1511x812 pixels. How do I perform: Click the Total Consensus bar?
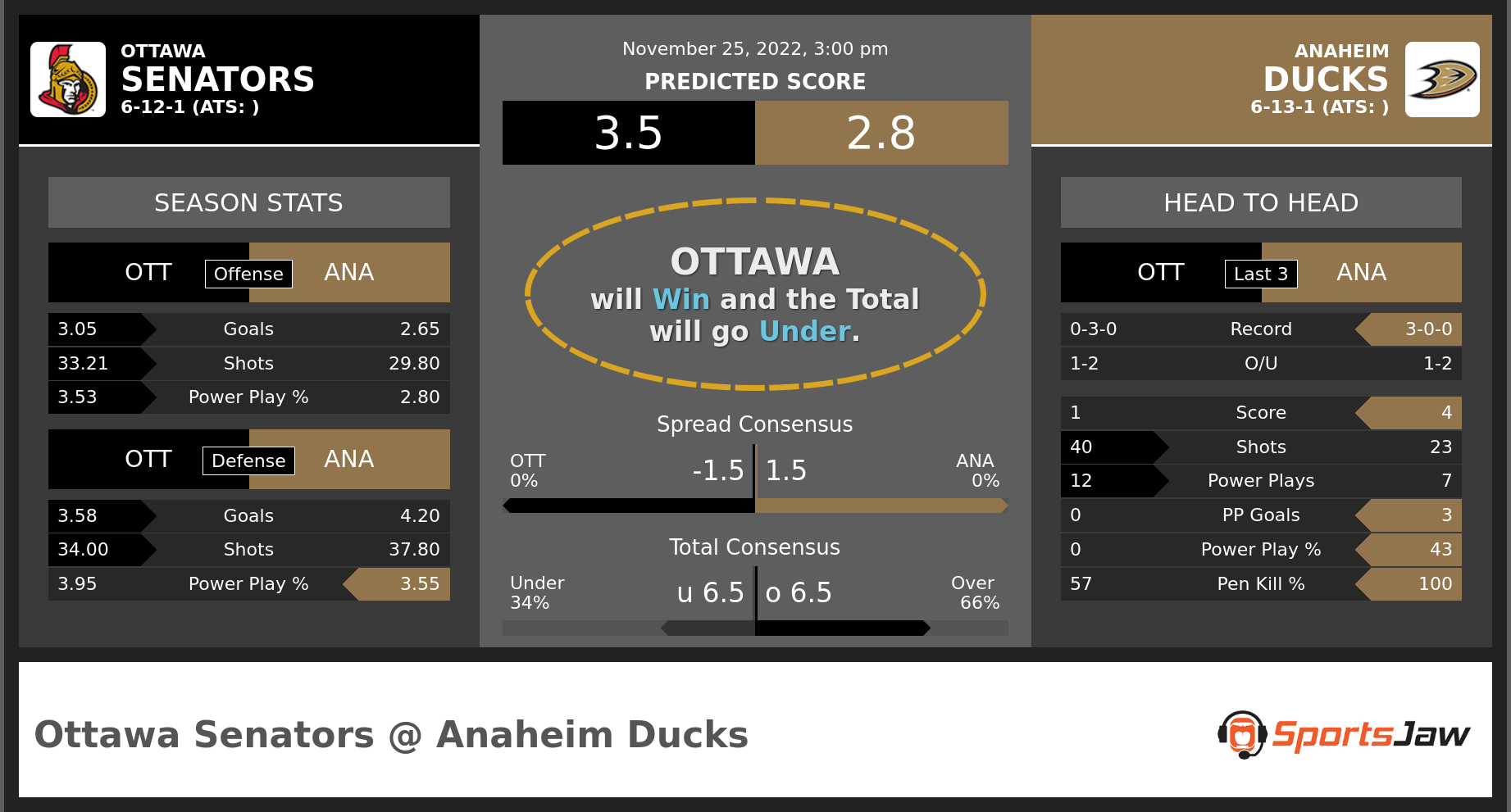(x=755, y=628)
